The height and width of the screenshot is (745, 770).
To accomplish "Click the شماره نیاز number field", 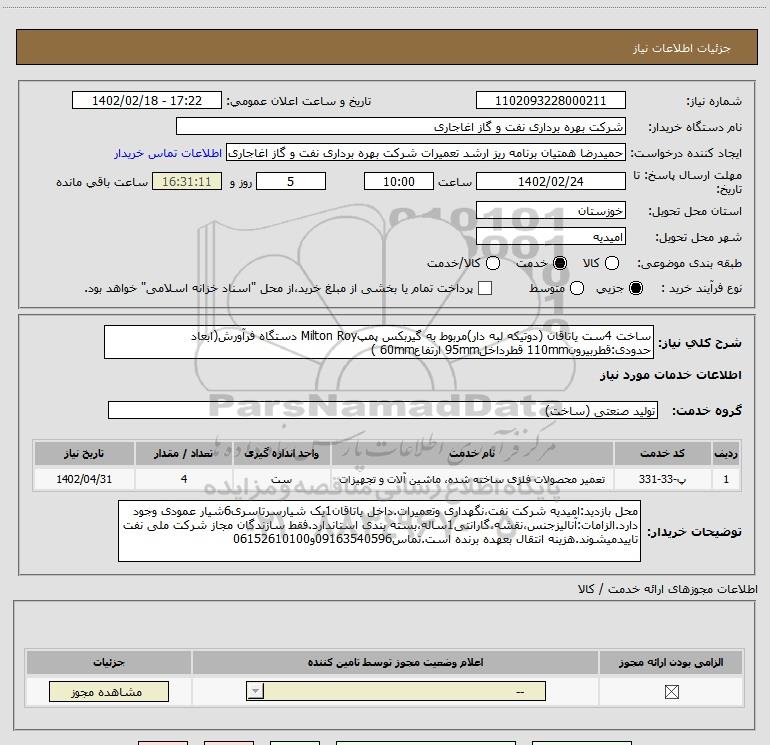I will (550, 101).
